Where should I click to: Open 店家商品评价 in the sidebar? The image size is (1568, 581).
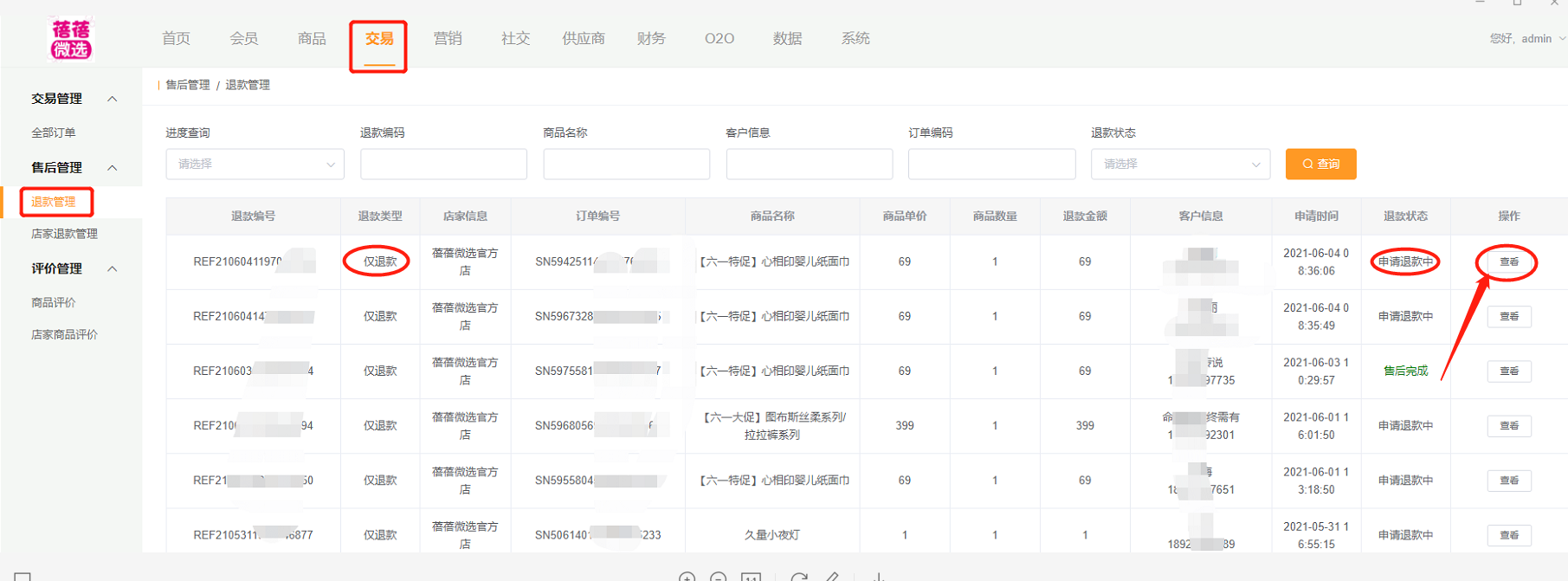[65, 335]
